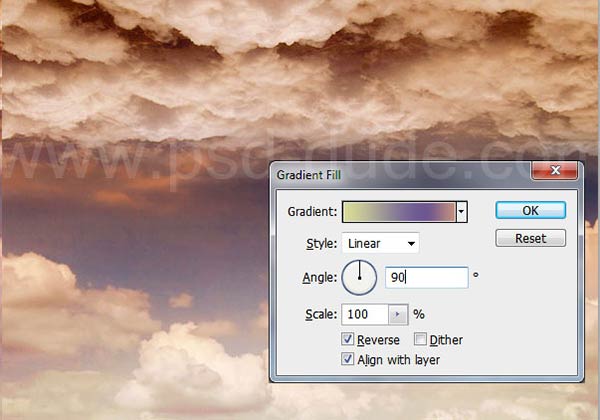Click the Reset button
Viewport: 600px width, 420px height.
click(530, 238)
